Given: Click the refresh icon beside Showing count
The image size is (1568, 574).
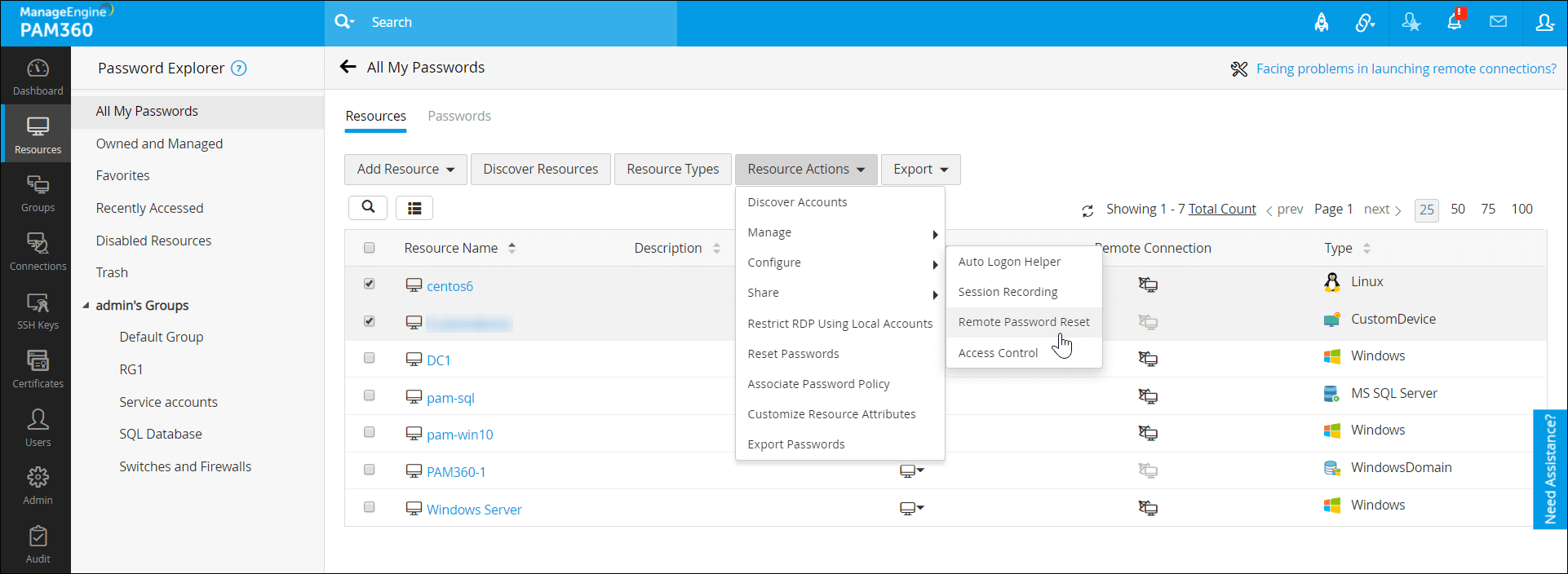Looking at the screenshot, I should coord(1087,210).
